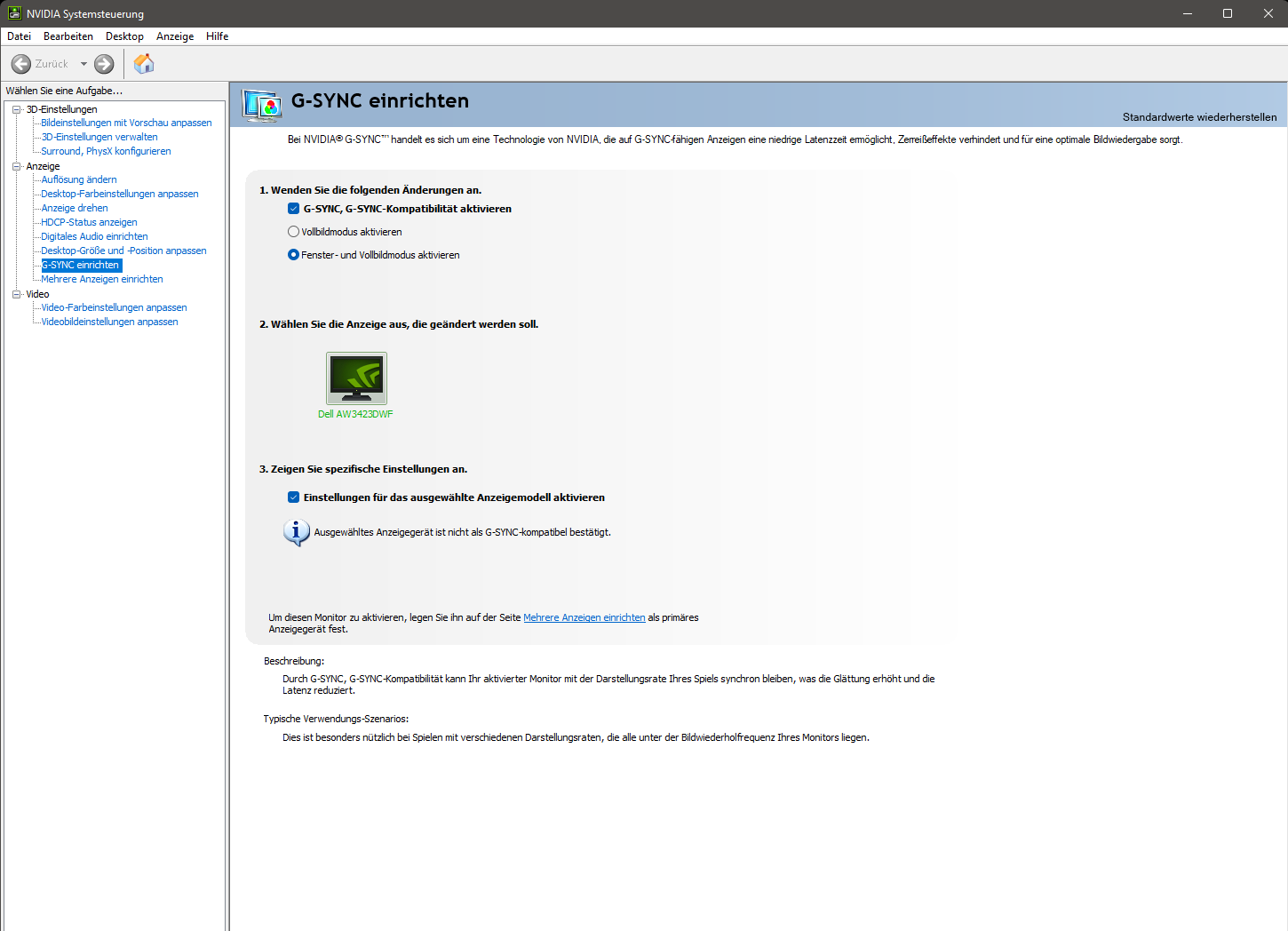Screen dimensions: 1288x931
Task: Open Desktop-Farbeinstellungen anpassen
Action: click(x=120, y=194)
